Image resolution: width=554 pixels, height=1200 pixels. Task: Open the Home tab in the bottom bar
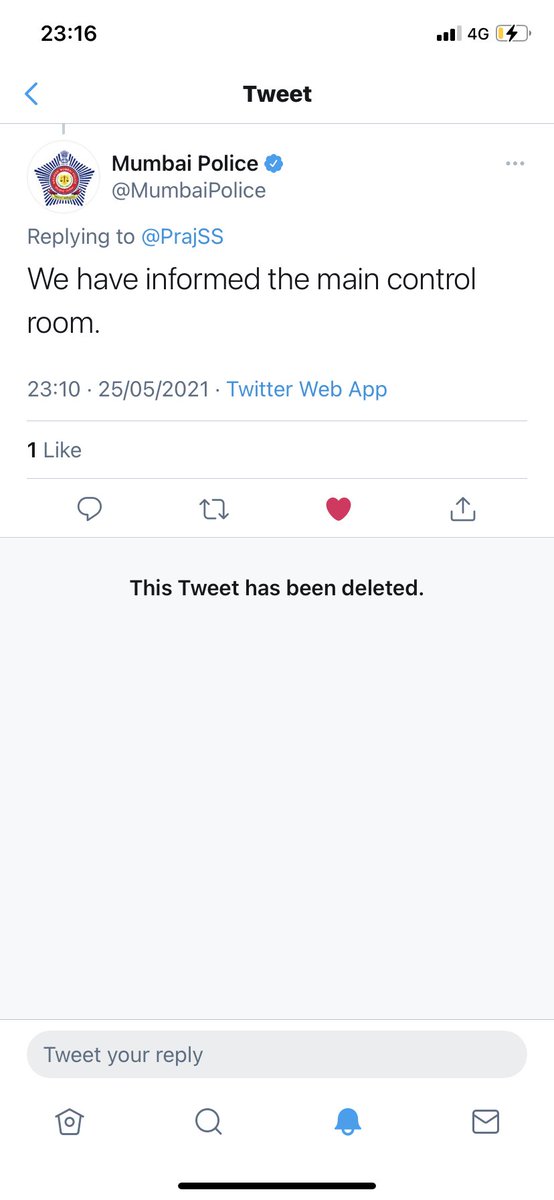coord(69,1122)
